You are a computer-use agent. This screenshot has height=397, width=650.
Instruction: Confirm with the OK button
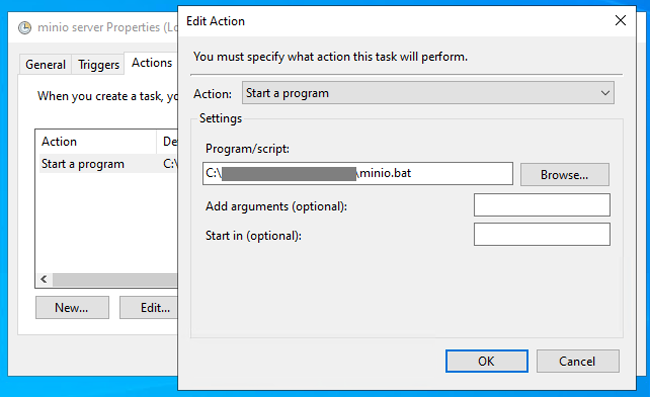pyautogui.click(x=486, y=361)
